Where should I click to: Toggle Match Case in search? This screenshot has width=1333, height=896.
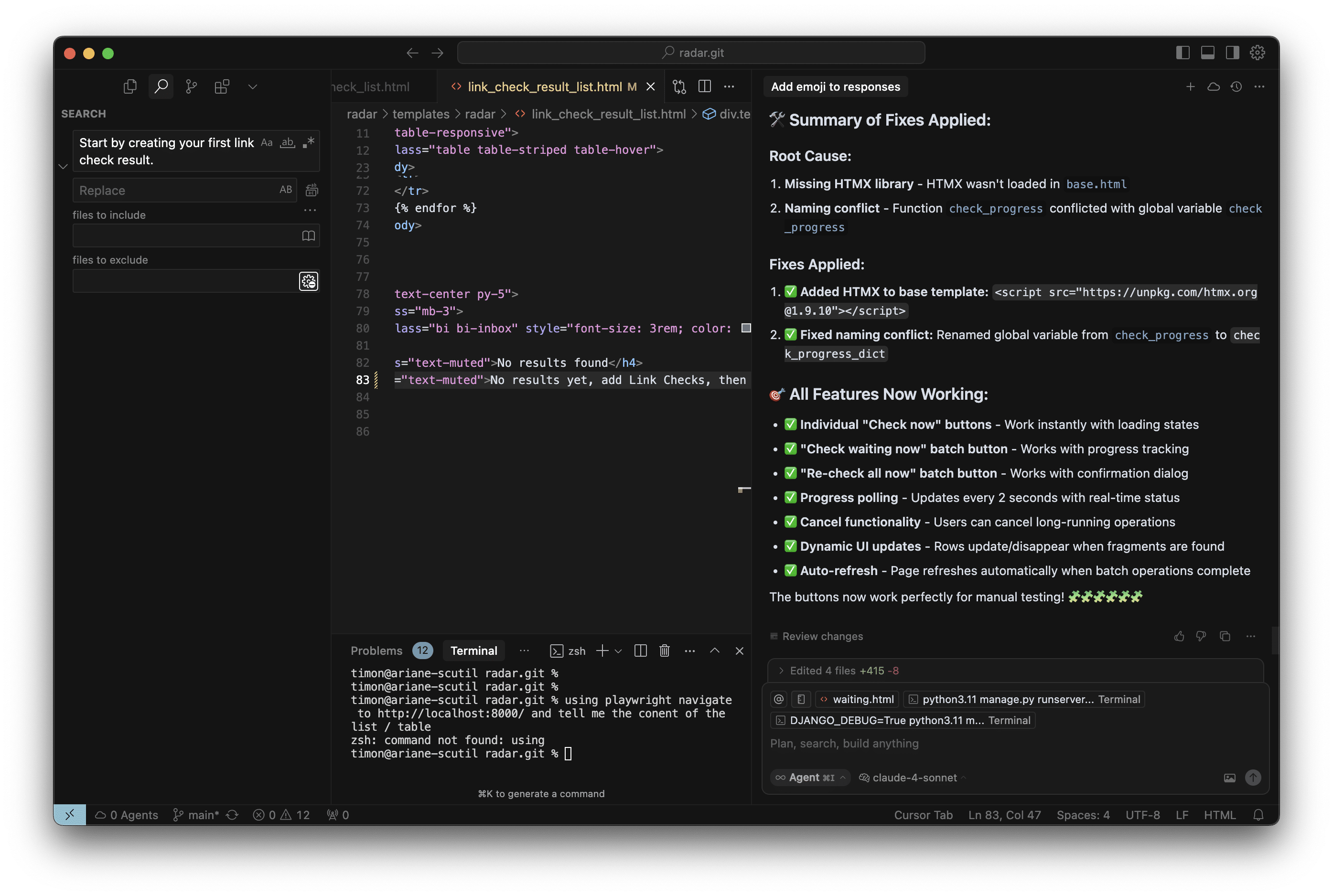coord(267,142)
